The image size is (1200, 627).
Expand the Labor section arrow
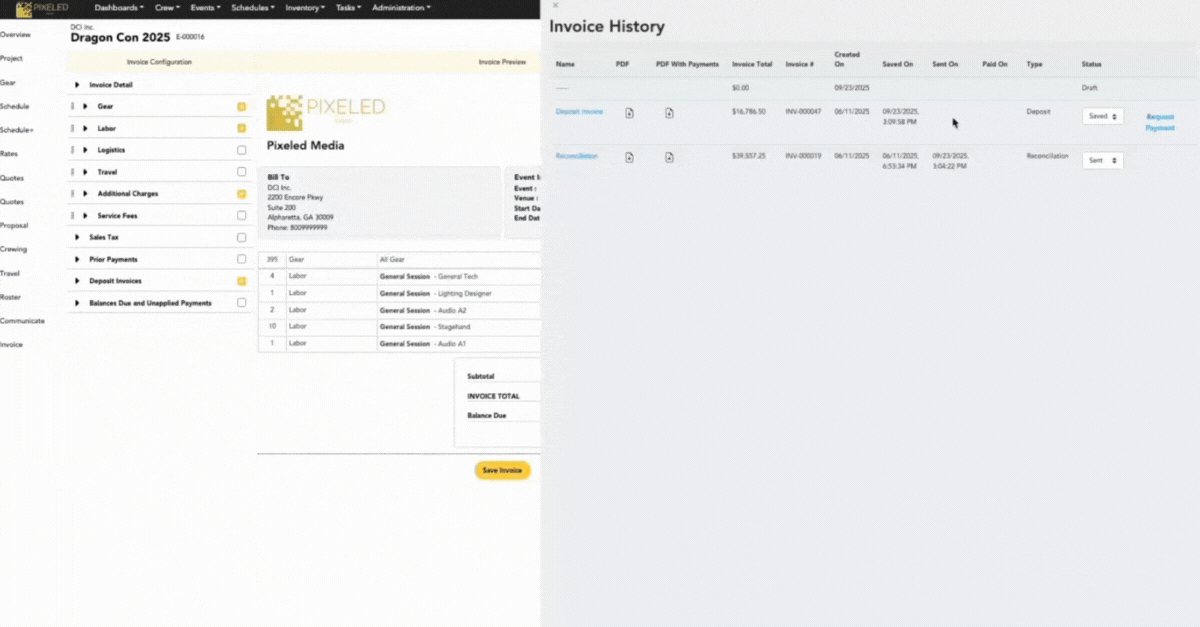86,129
